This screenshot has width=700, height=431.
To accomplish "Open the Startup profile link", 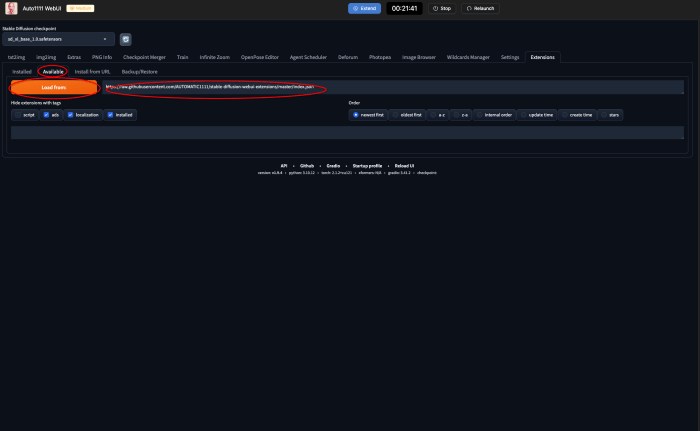I will click(x=367, y=166).
